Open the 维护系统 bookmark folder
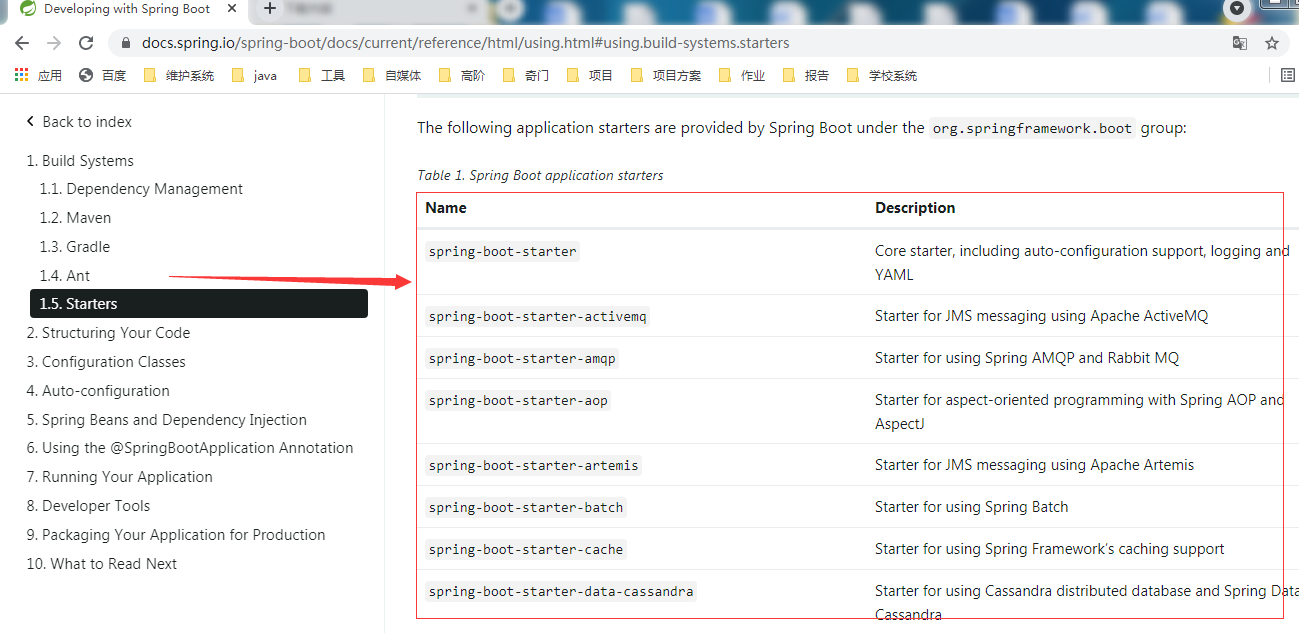1299x633 pixels. [x=179, y=75]
